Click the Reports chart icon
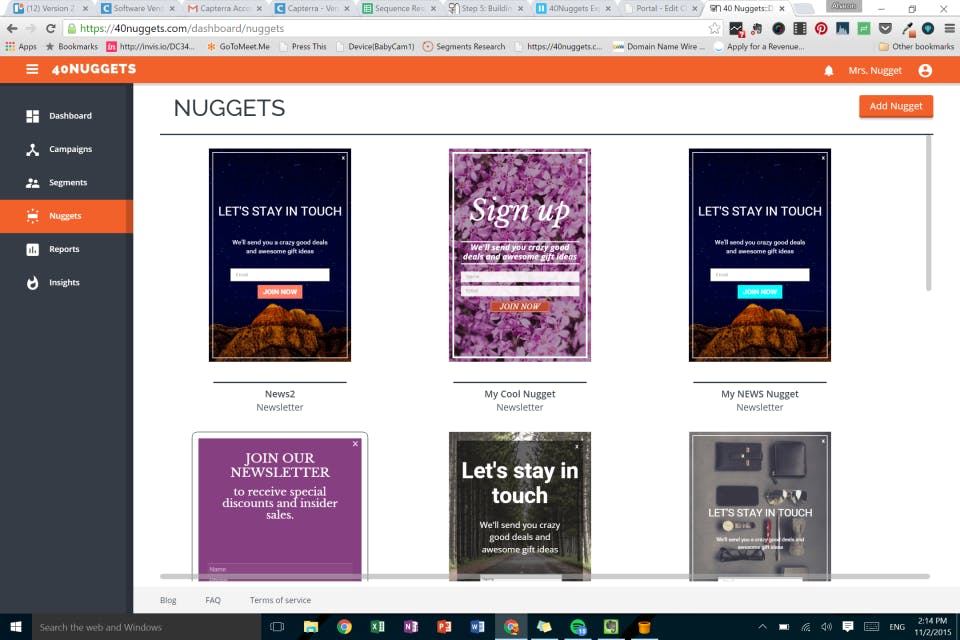This screenshot has height=640, width=960. click(32, 249)
